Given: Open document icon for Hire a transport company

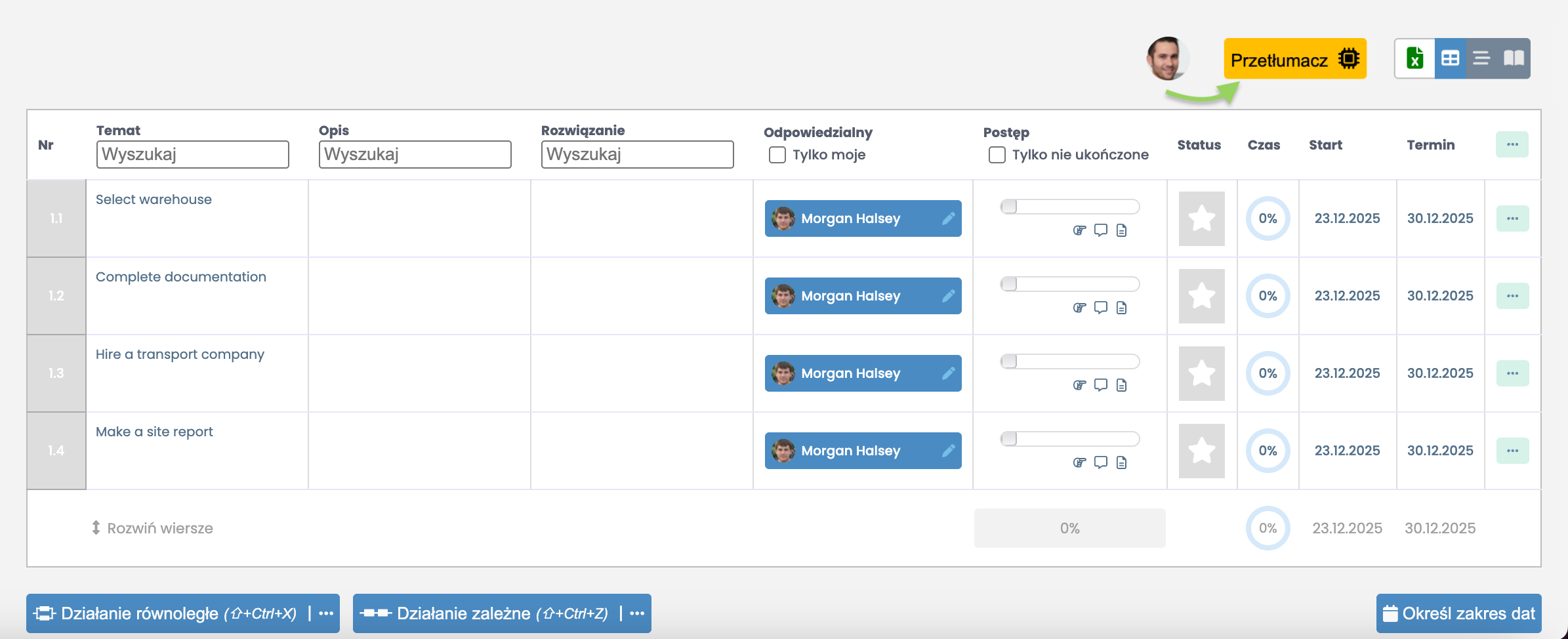Looking at the screenshot, I should (1121, 385).
